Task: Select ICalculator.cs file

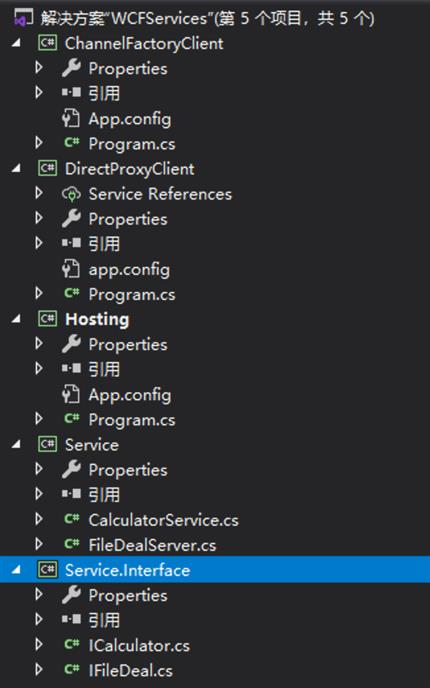Action: [139, 645]
